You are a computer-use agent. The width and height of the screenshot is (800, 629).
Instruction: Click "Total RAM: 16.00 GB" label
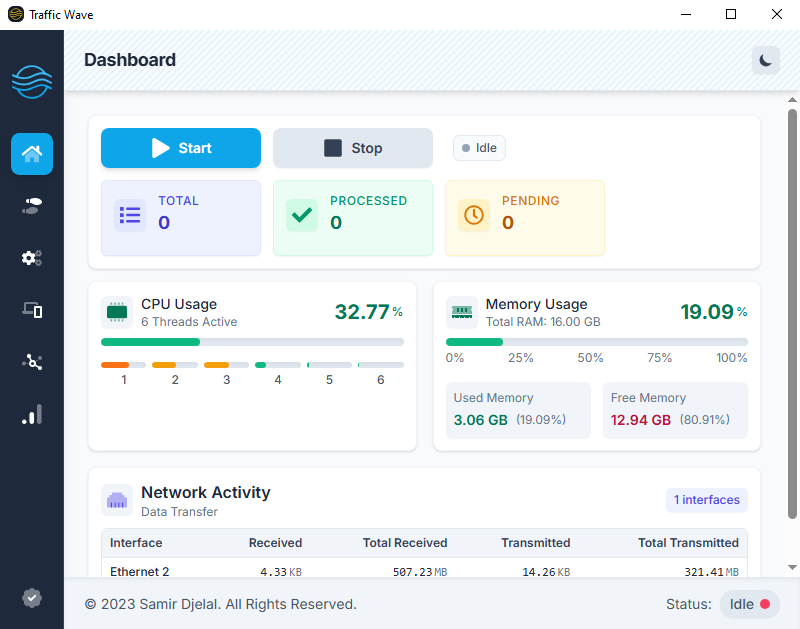coord(543,322)
